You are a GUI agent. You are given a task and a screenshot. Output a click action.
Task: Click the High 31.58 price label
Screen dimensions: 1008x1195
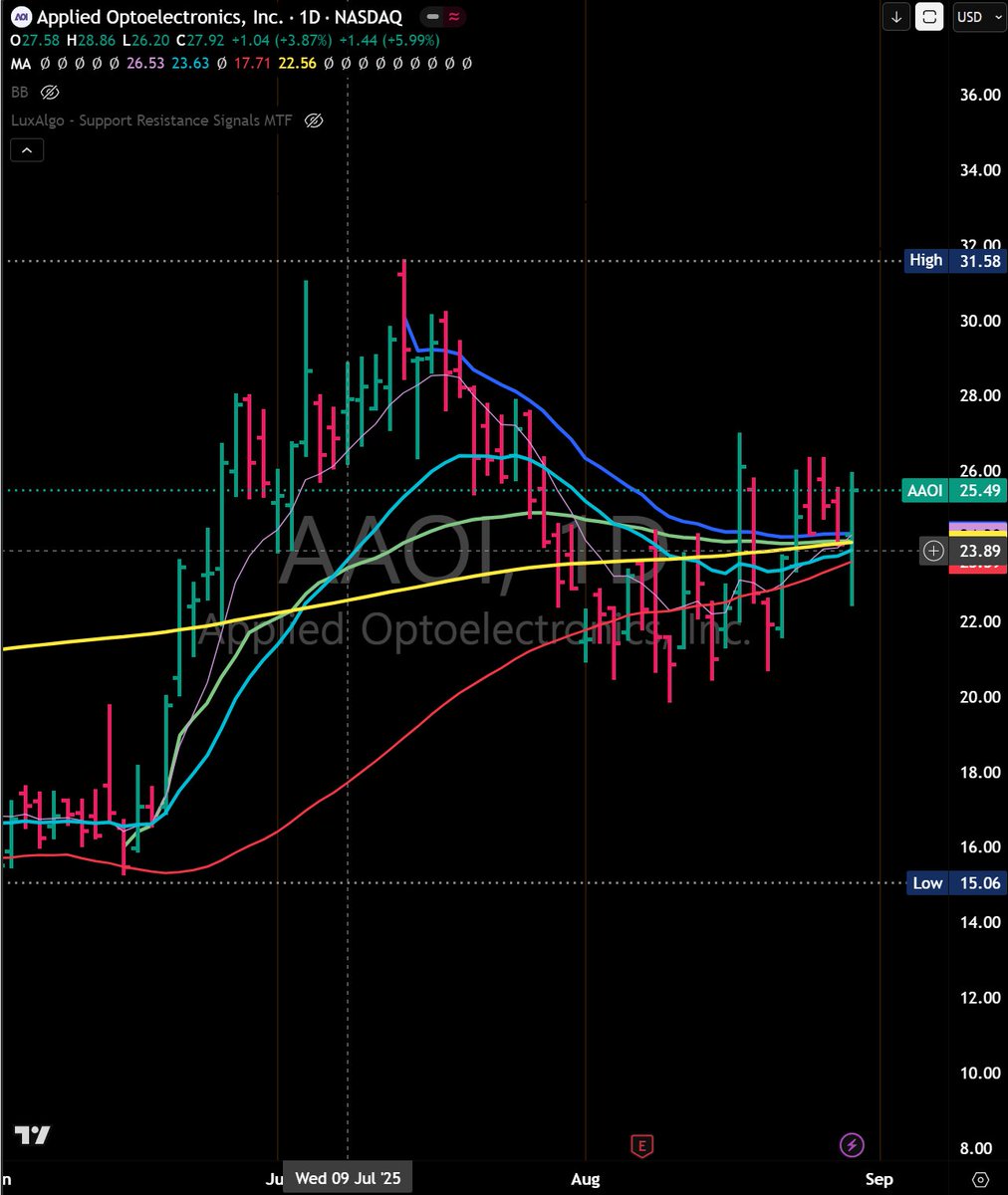point(954,260)
